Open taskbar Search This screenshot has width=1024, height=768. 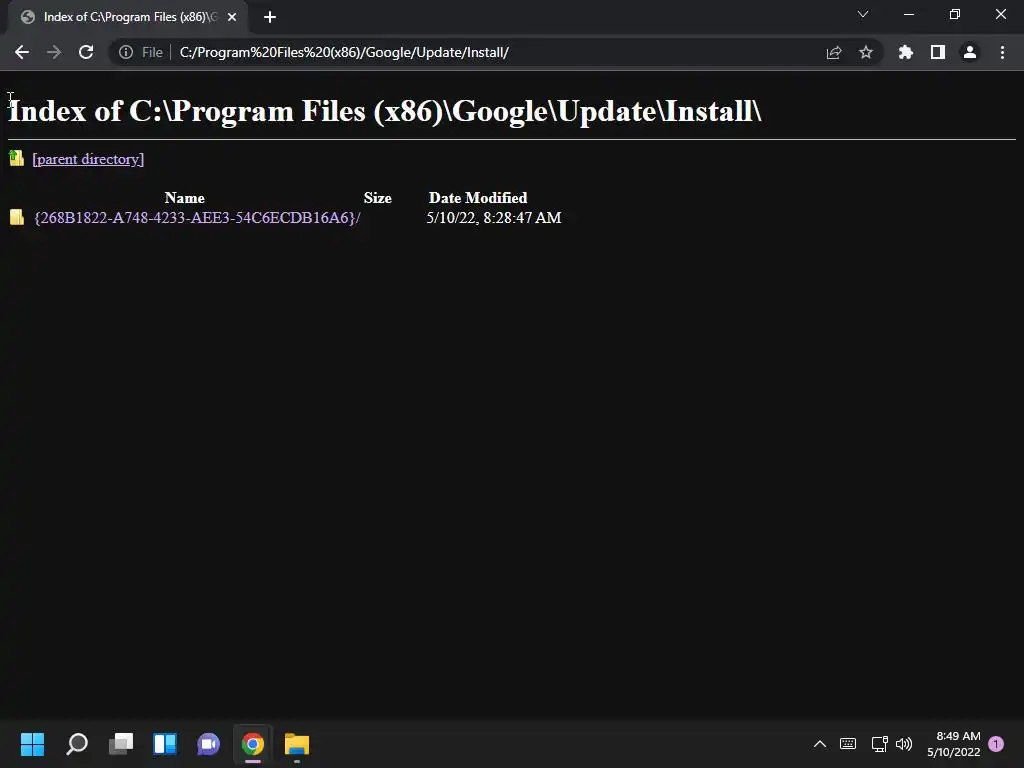(x=76, y=744)
